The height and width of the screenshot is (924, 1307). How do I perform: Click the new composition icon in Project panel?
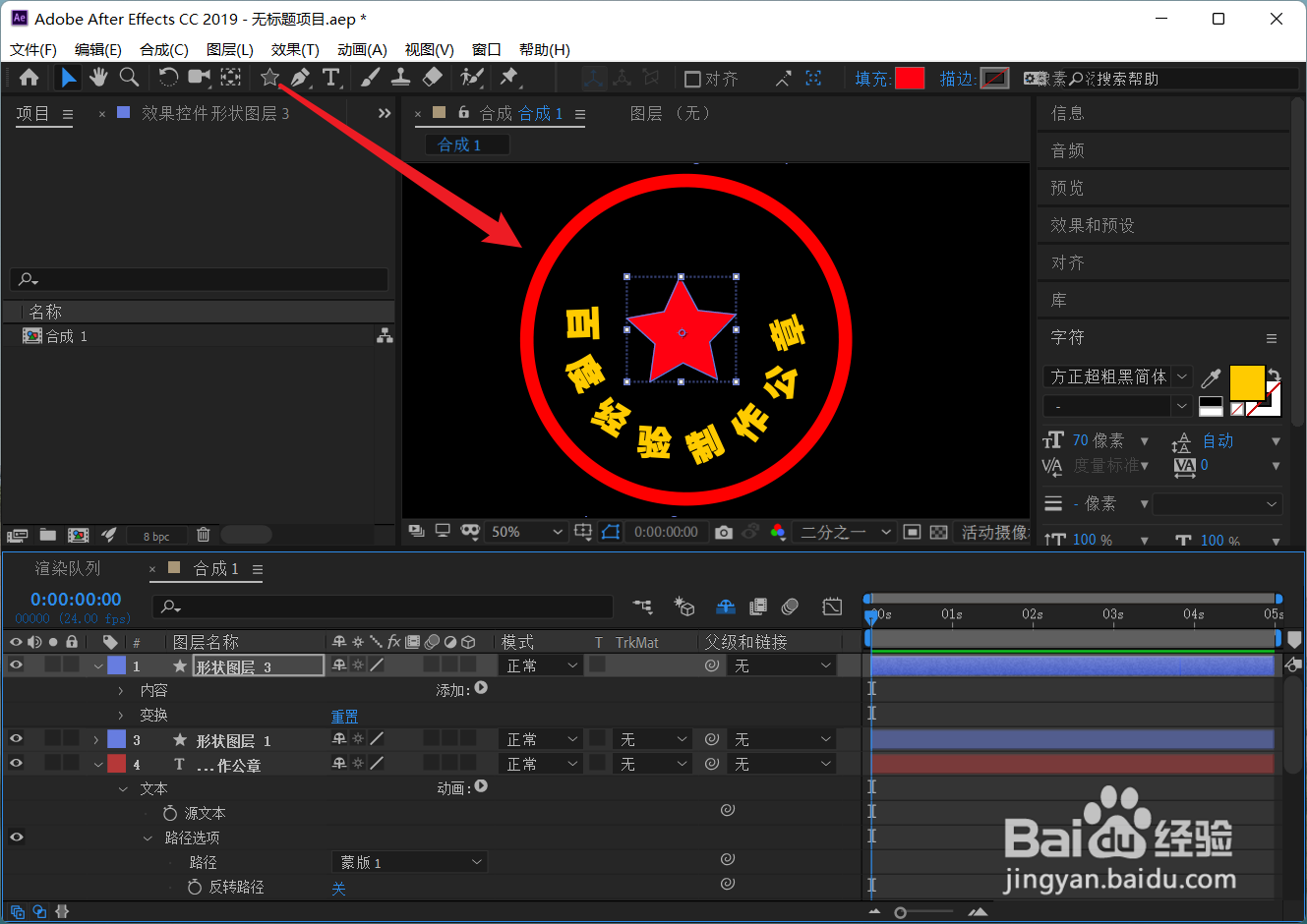78,535
